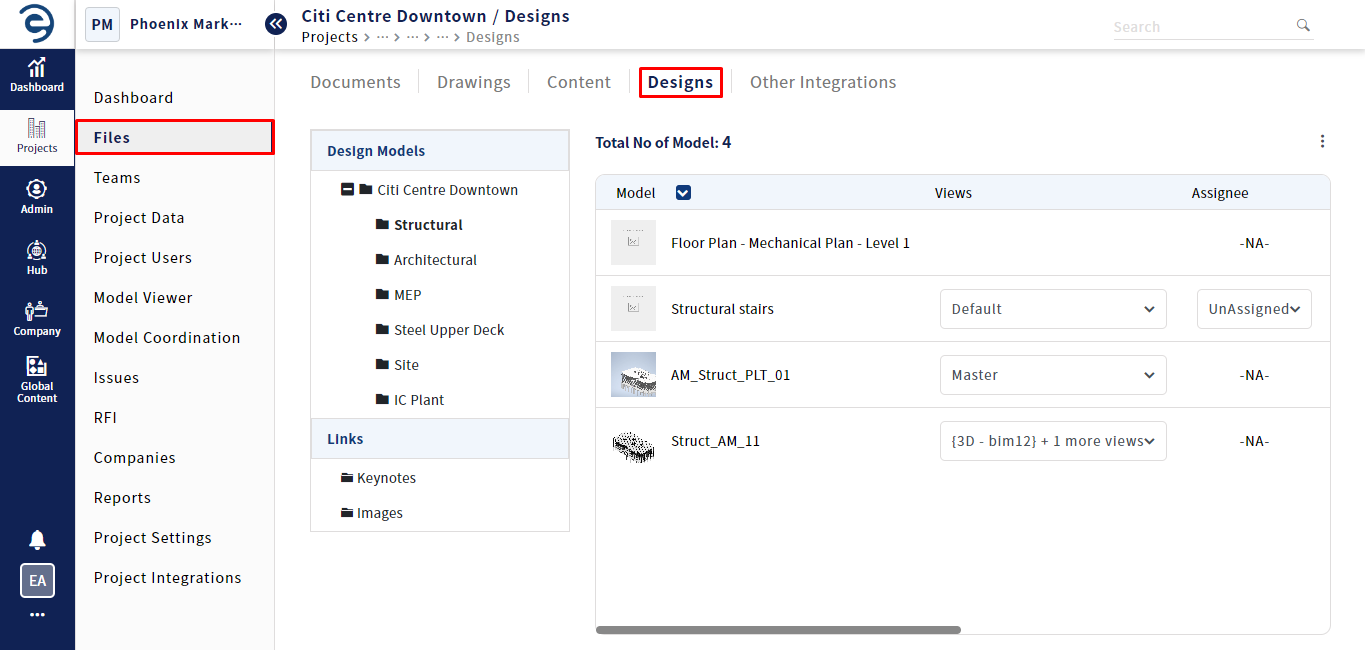The image size is (1365, 650).
Task: Click the Projects breadcrumb link
Action: pos(329,37)
